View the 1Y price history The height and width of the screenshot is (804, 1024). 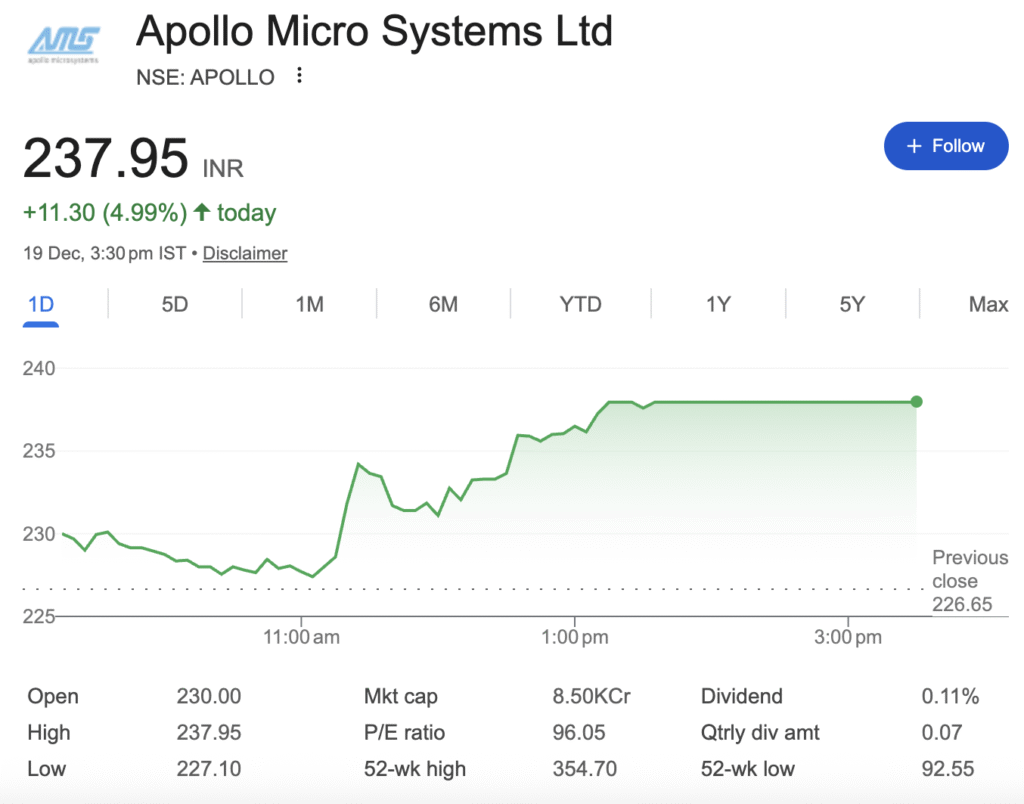coord(718,304)
